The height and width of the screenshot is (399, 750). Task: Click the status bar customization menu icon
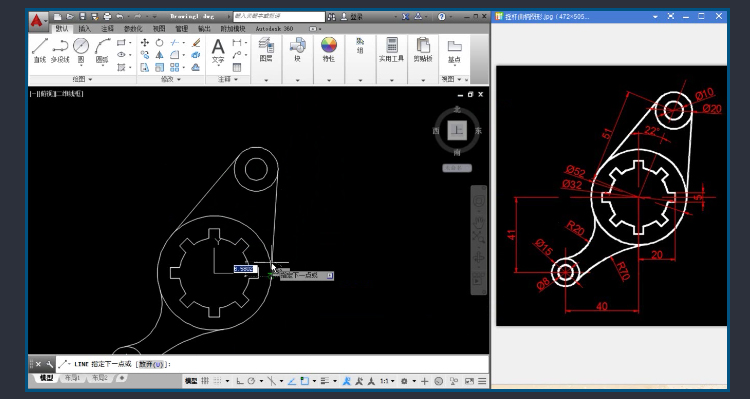482,381
